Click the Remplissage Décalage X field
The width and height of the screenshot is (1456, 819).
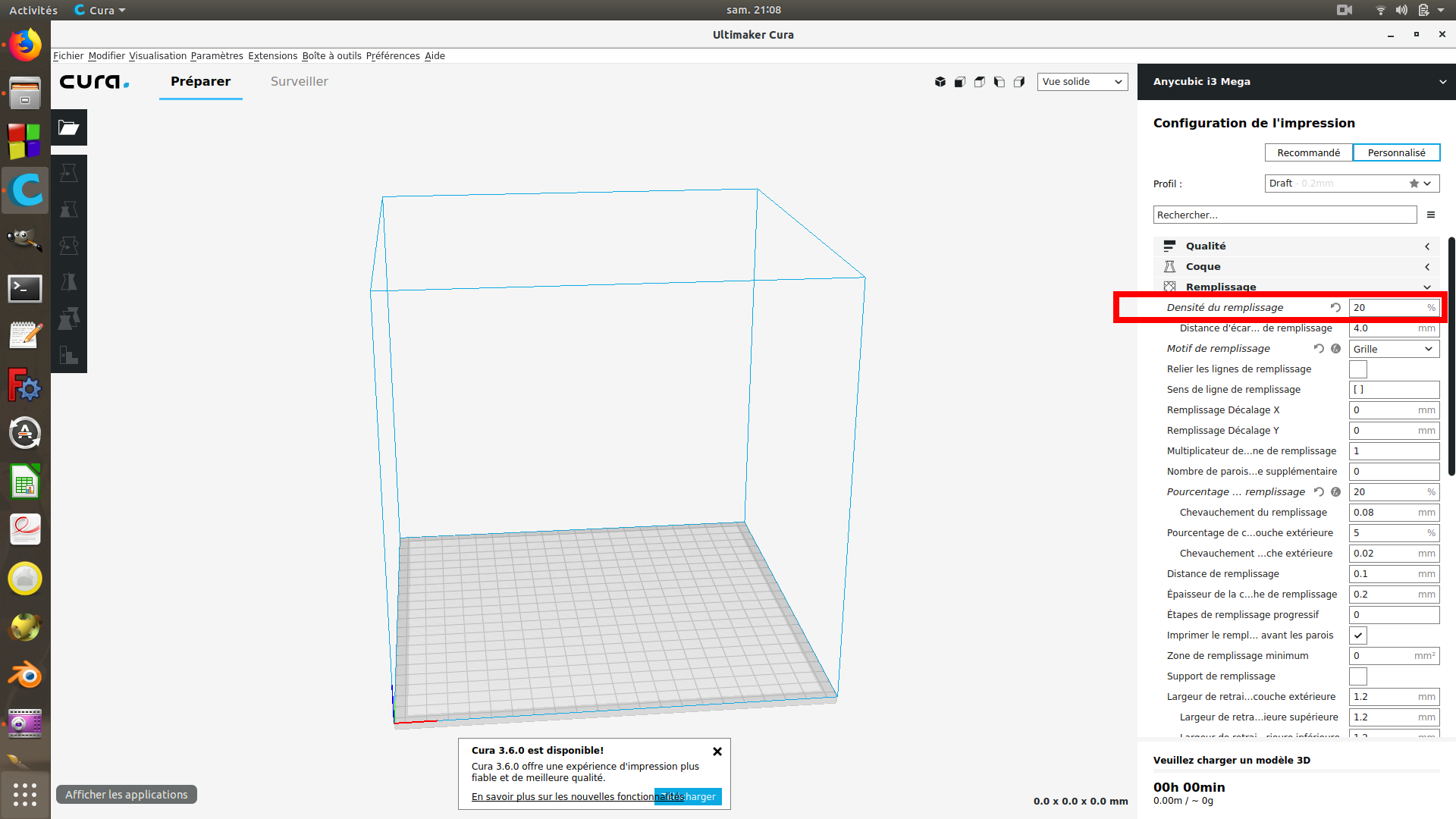[x=1394, y=410]
